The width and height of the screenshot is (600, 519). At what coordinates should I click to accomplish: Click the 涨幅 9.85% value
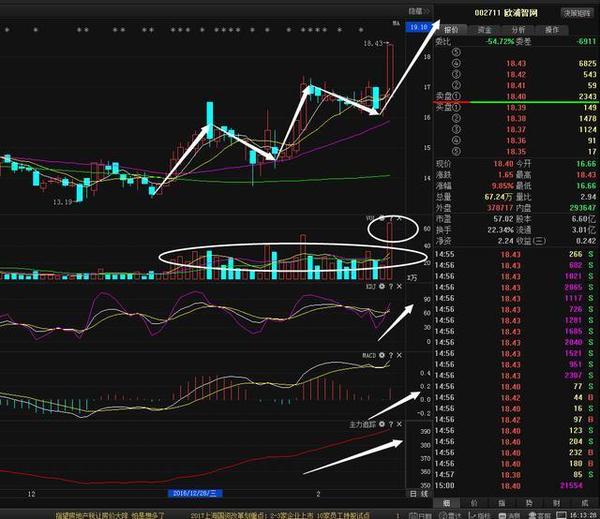pyautogui.click(x=502, y=186)
